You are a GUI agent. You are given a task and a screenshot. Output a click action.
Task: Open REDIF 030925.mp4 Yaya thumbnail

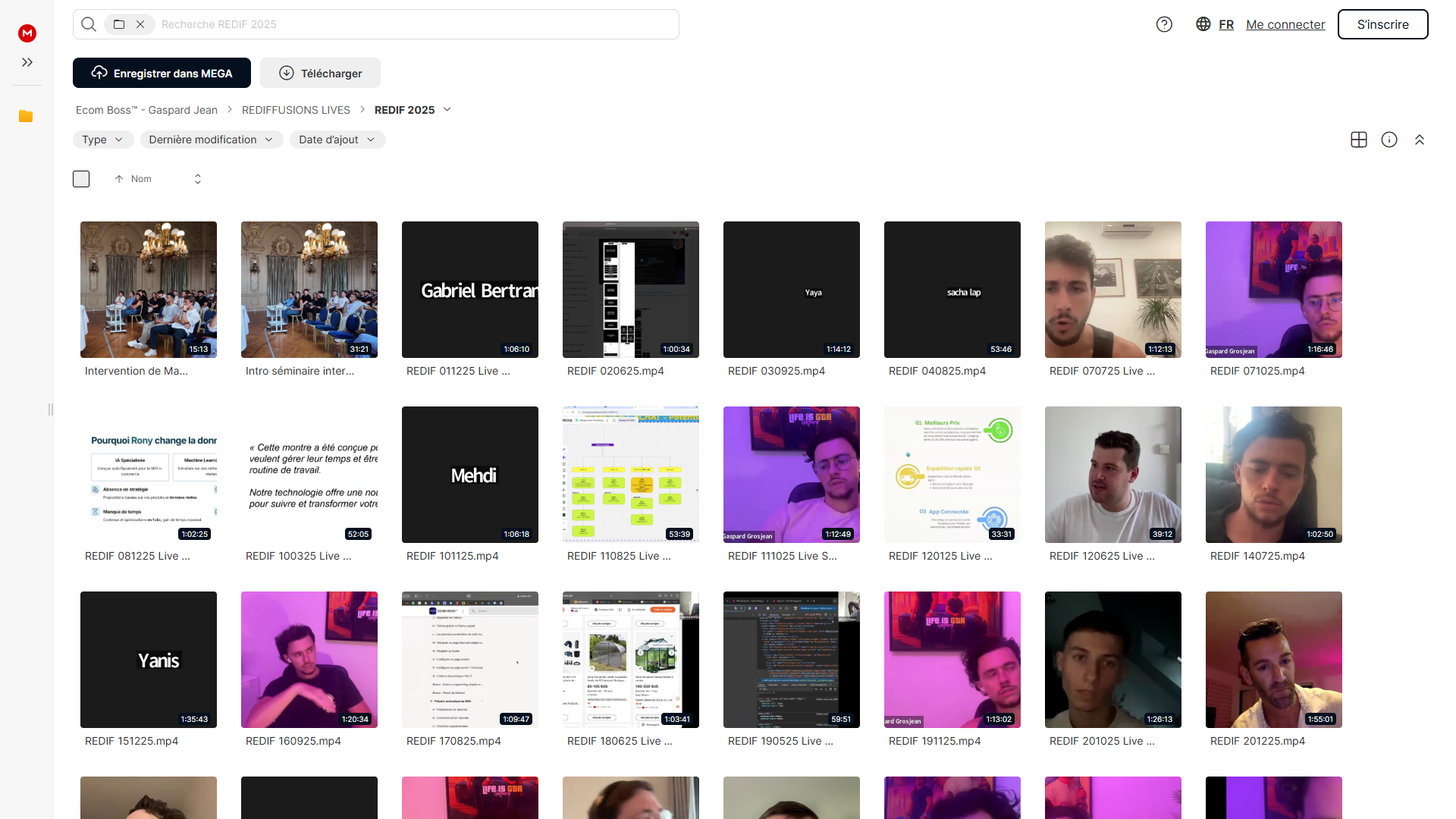tap(792, 290)
